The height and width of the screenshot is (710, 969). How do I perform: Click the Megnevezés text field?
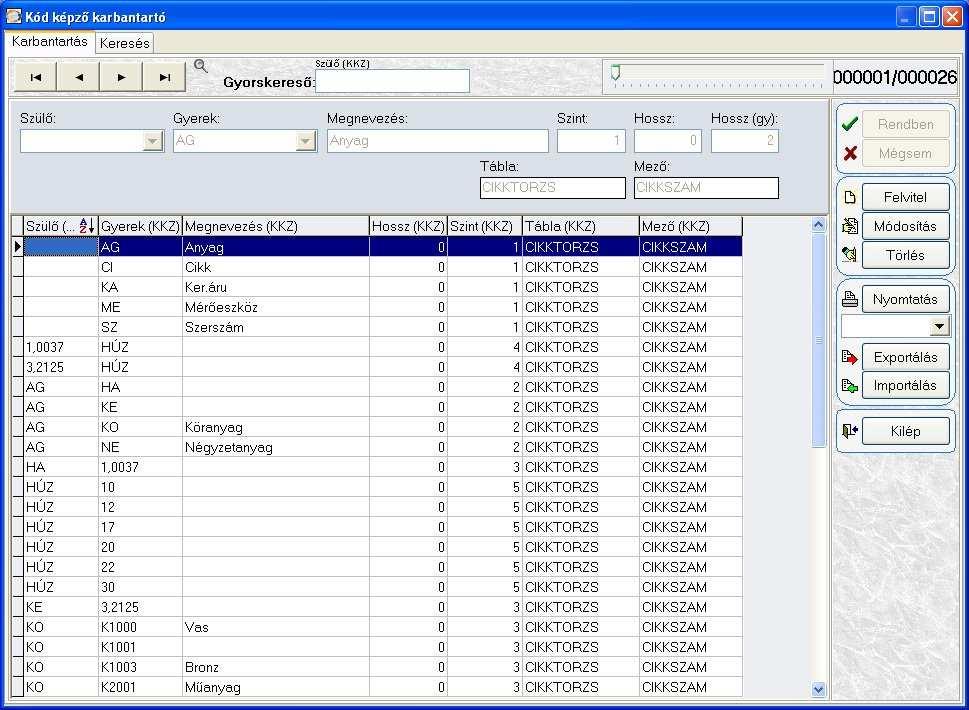438,141
